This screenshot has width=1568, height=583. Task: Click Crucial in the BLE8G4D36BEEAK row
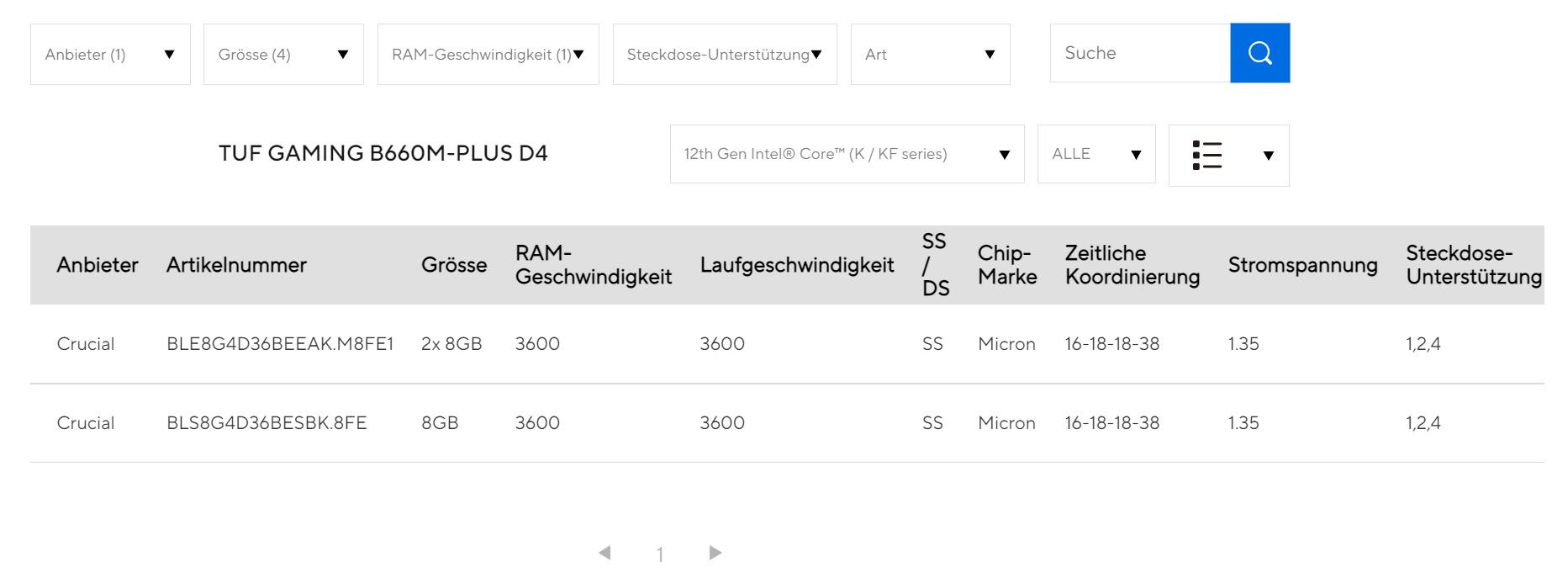(x=86, y=344)
